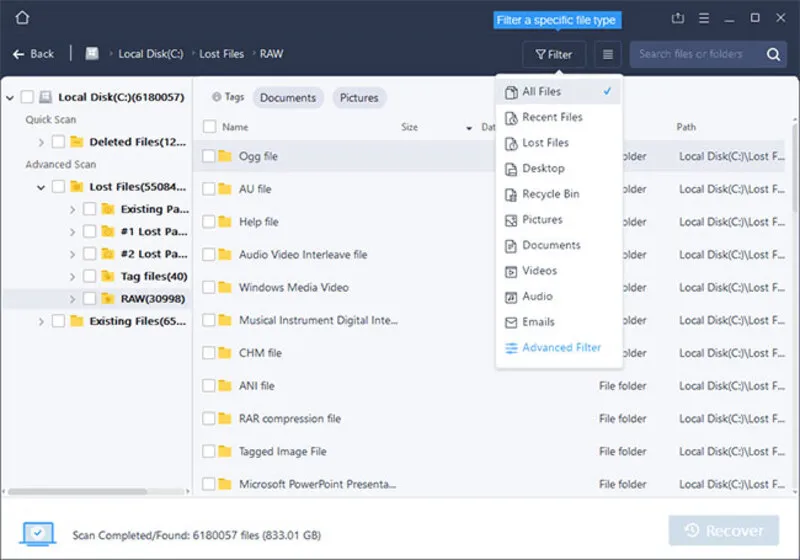Screen dimensions: 800x560
Task: Click the disk drive icon in breadcrumb
Action: point(92,54)
